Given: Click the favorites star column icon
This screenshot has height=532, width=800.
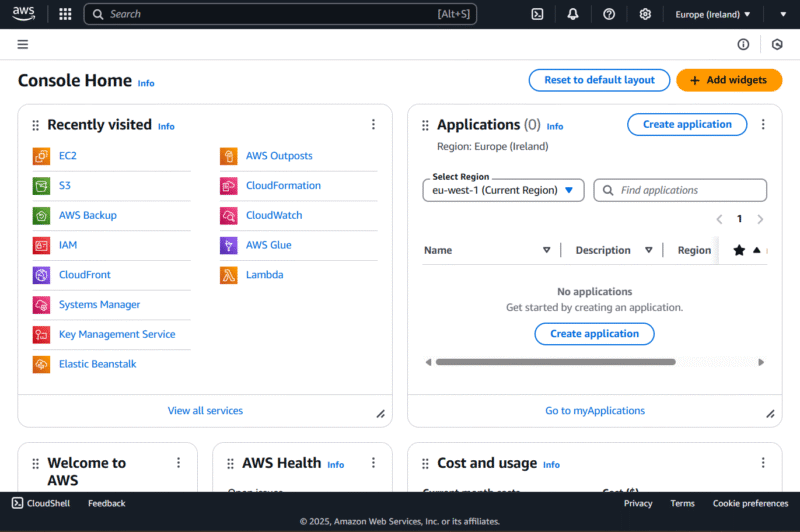Looking at the screenshot, I should pos(739,250).
